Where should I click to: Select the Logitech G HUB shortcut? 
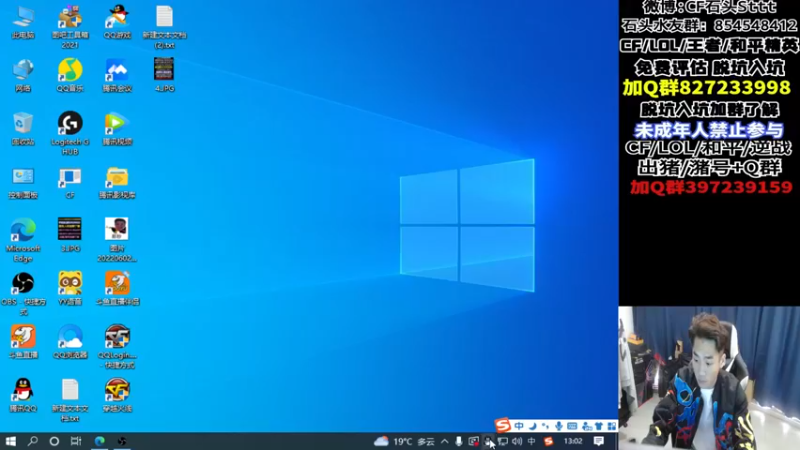point(70,134)
